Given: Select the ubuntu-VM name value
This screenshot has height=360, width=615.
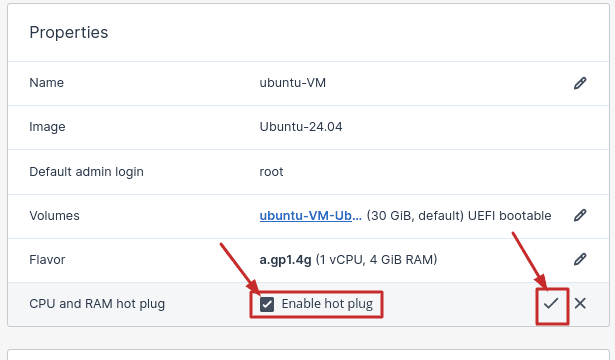Looking at the screenshot, I should pyautogui.click(x=293, y=83).
